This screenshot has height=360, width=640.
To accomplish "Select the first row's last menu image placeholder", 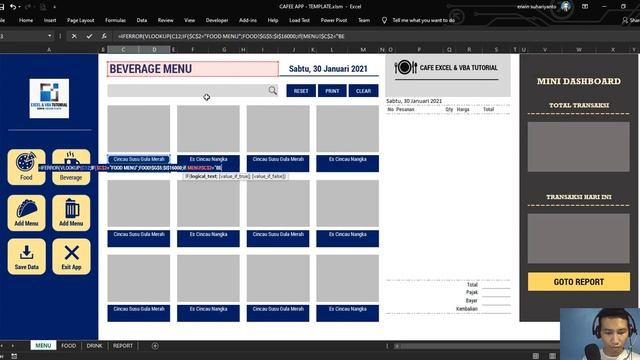I will [x=347, y=129].
